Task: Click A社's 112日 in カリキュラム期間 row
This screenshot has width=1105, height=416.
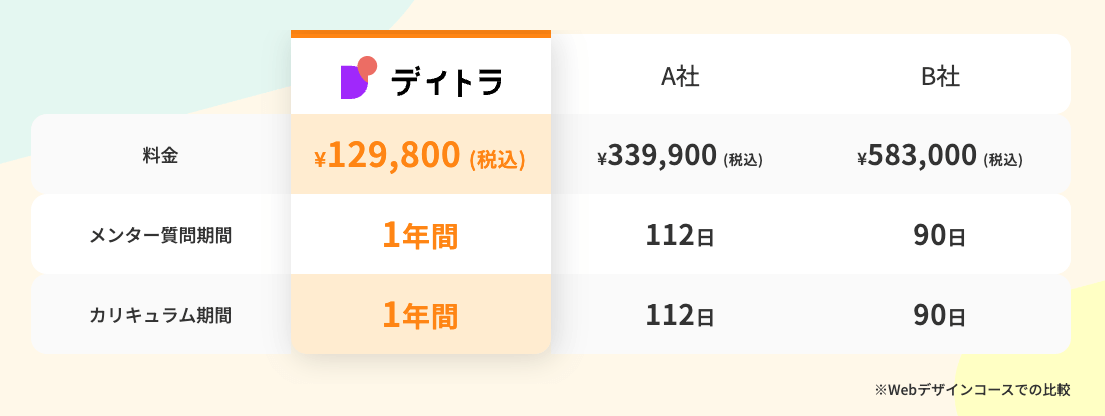Action: [680, 316]
